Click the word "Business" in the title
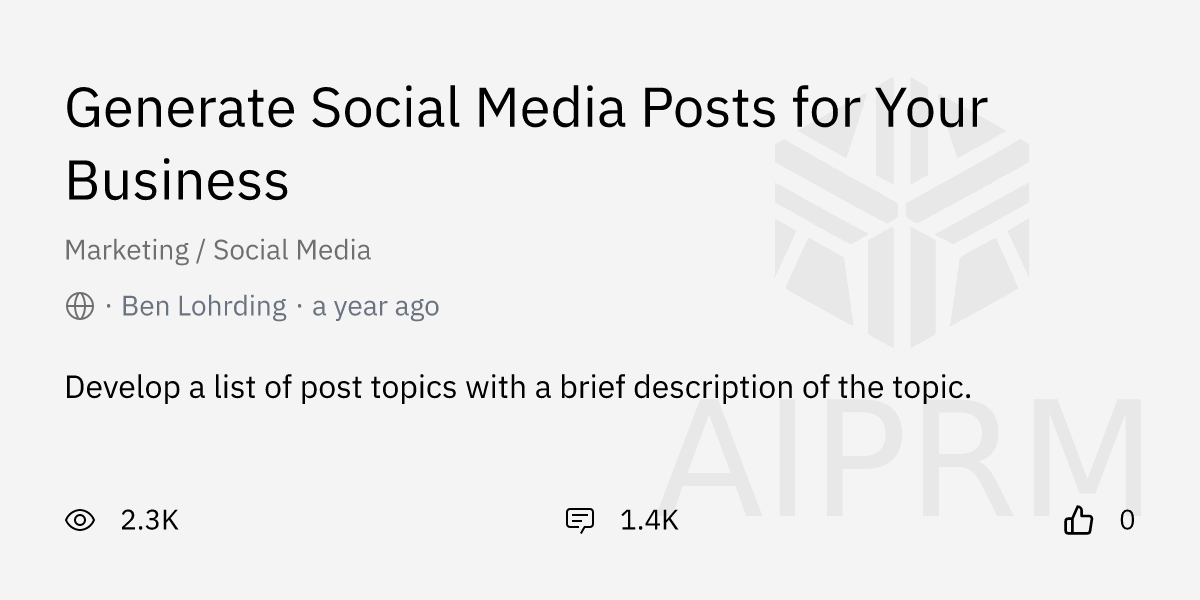The image size is (1200, 600). [x=177, y=180]
